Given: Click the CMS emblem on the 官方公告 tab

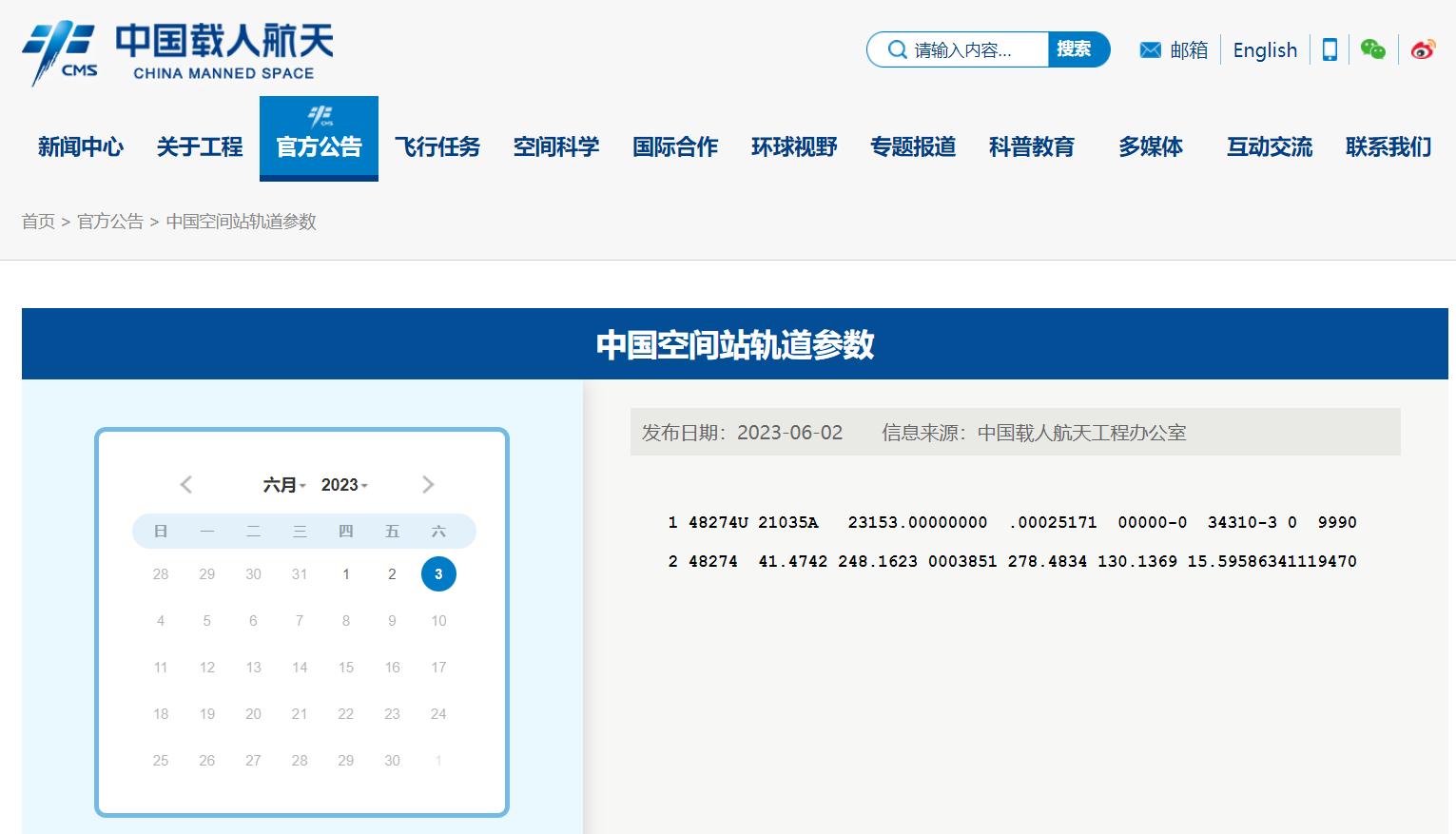Looking at the screenshot, I should (x=319, y=114).
